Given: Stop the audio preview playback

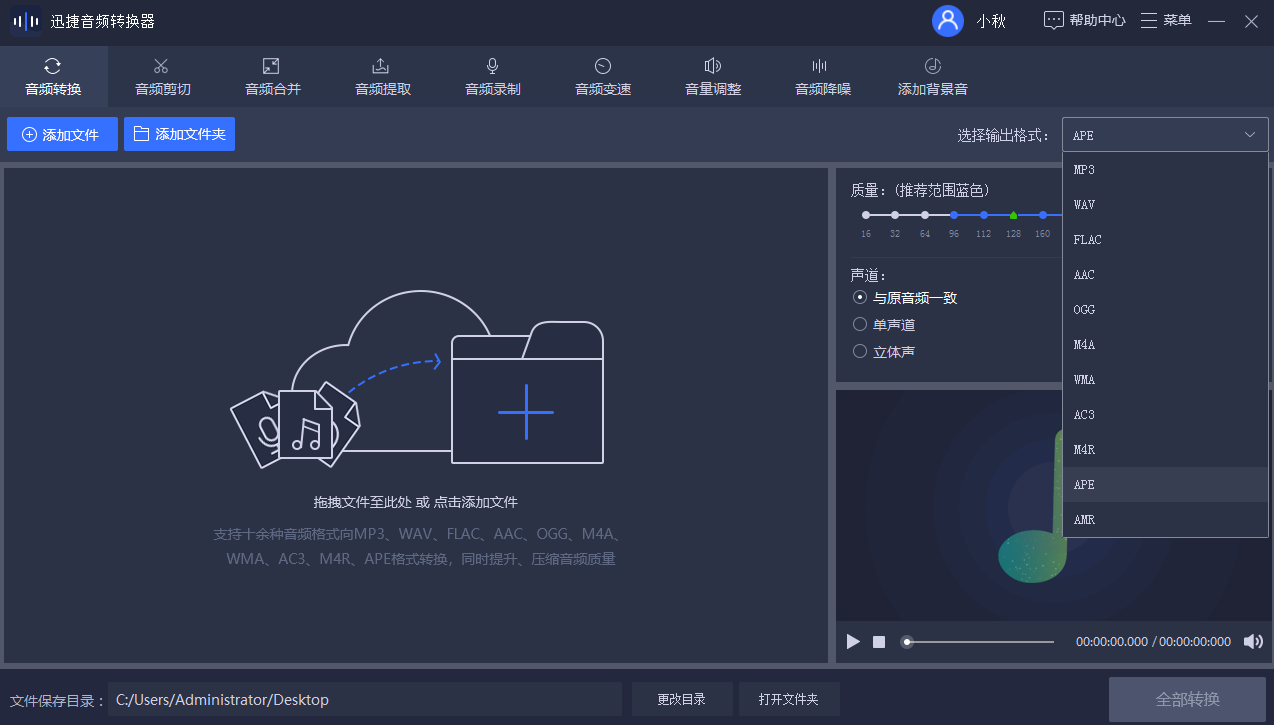Looking at the screenshot, I should 879,642.
